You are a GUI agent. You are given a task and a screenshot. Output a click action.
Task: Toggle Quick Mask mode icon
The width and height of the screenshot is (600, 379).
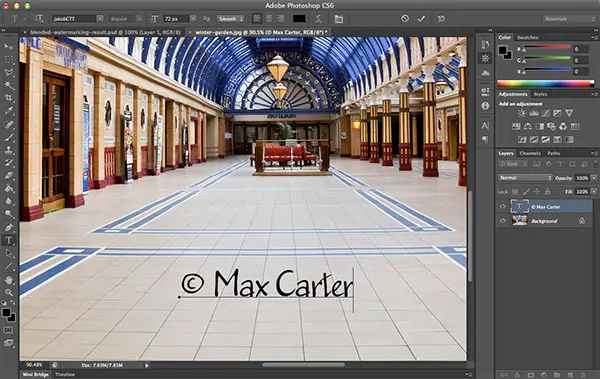click(8, 330)
